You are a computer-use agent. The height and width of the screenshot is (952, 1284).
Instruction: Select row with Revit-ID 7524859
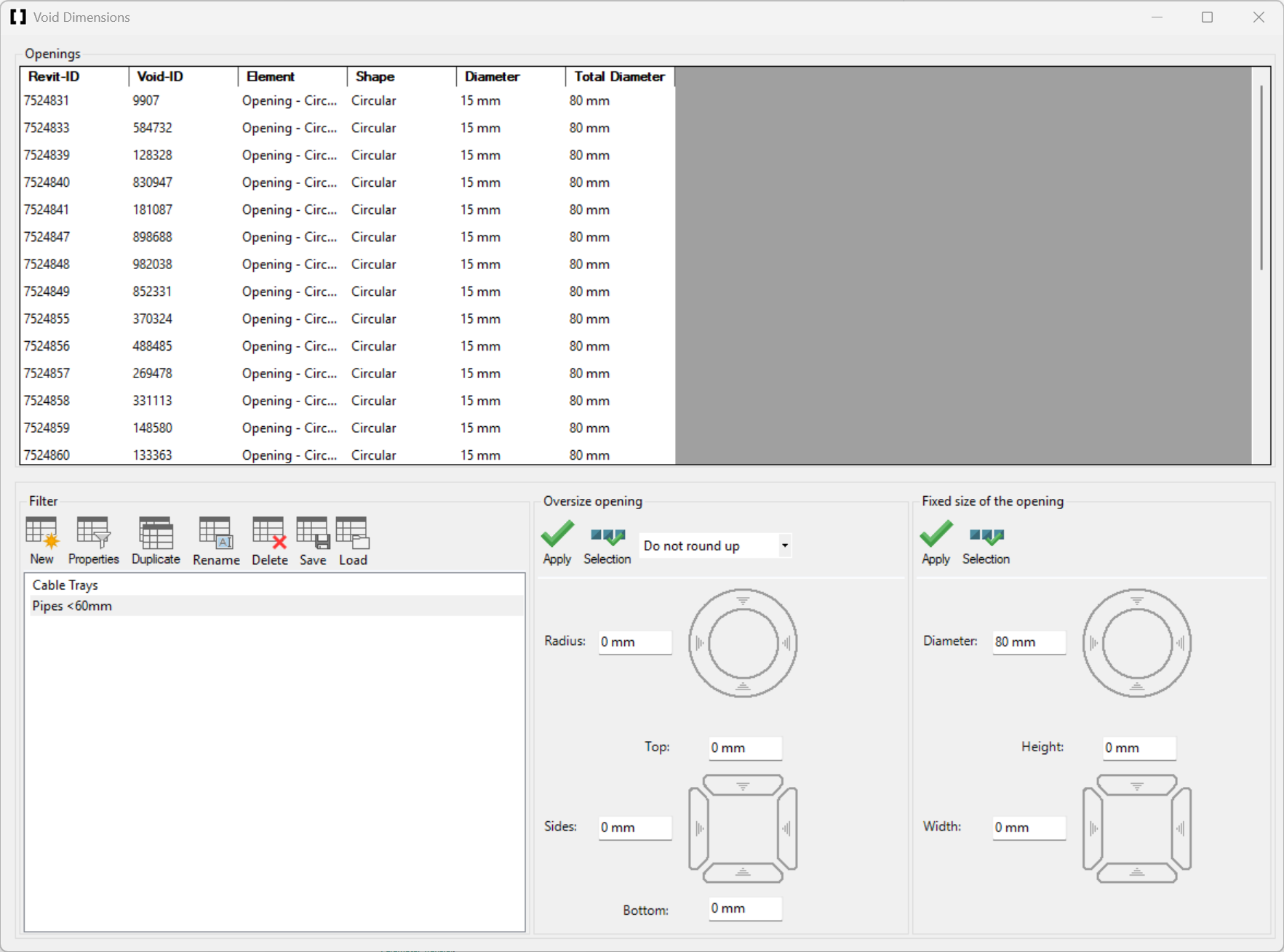(348, 428)
